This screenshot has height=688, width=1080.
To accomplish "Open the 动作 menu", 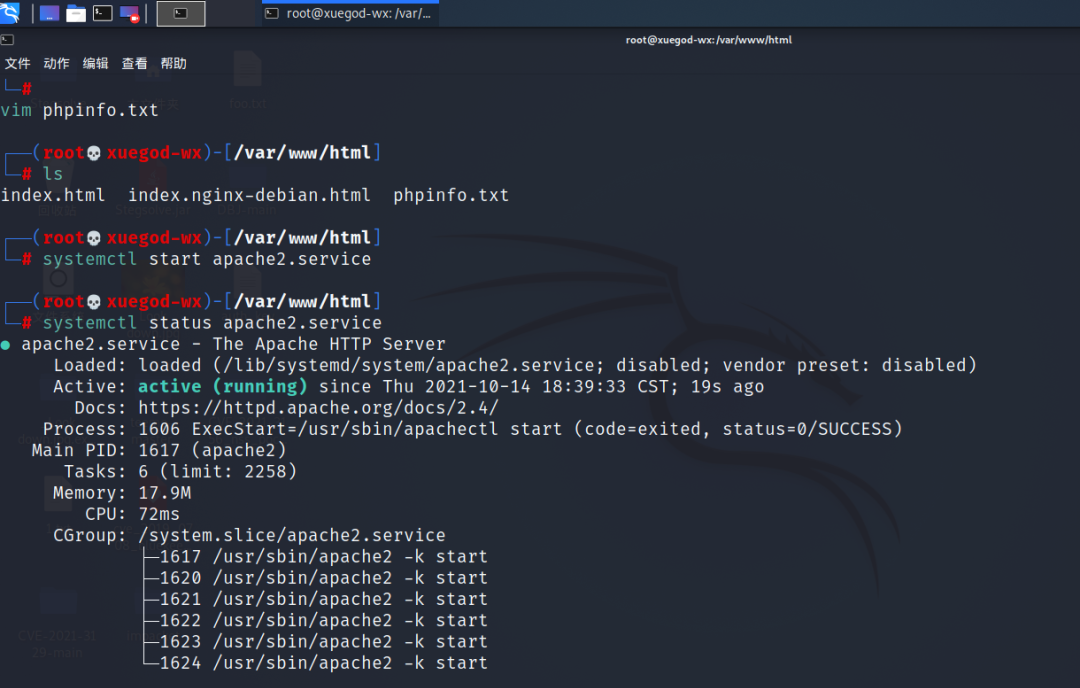I will [56, 63].
